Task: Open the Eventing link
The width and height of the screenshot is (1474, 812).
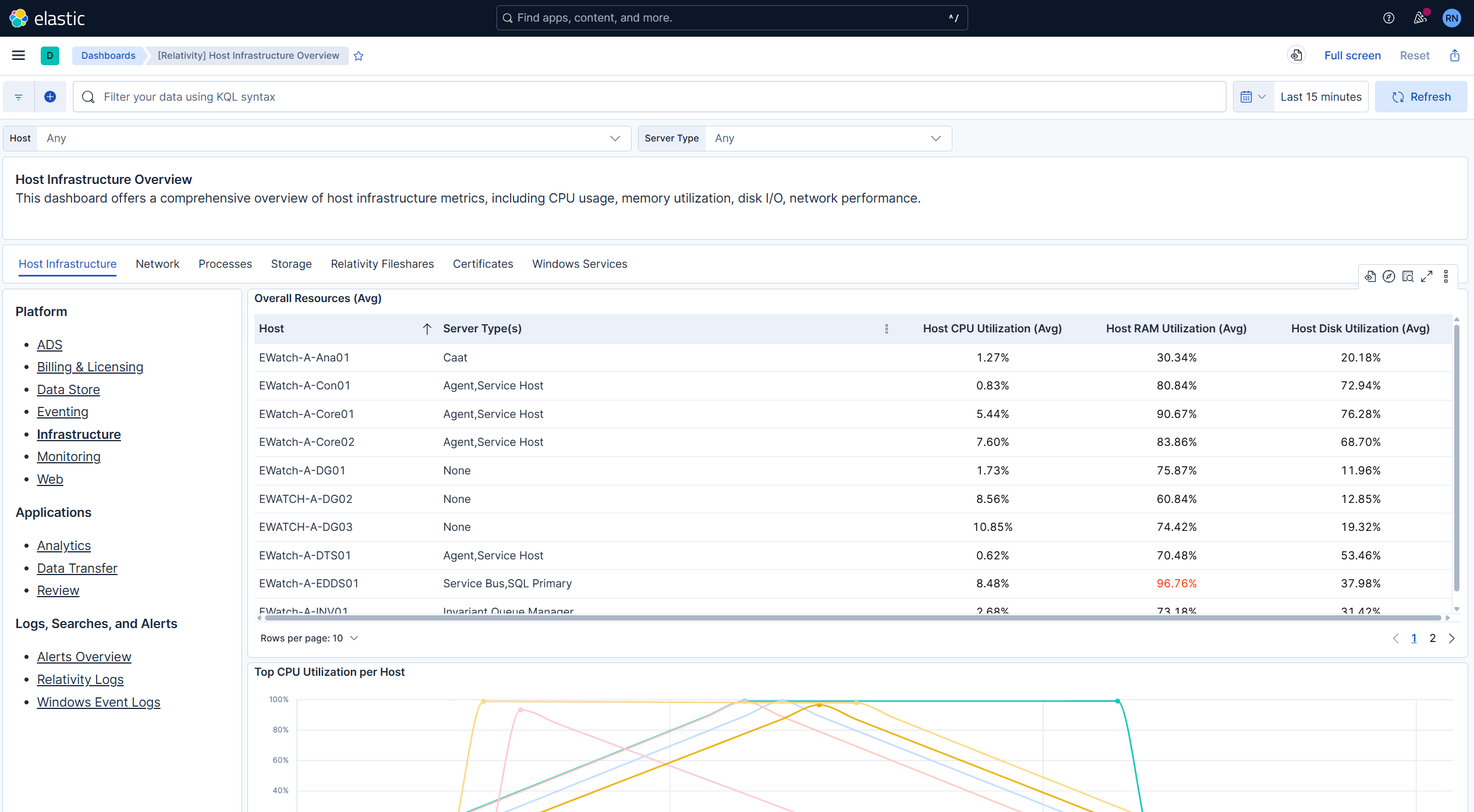Action: tap(63, 412)
